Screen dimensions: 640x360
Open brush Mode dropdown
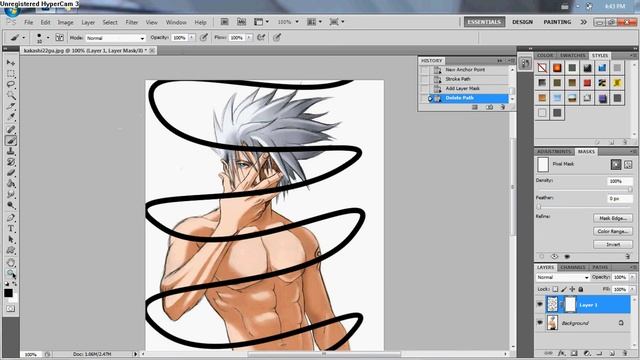[x=116, y=38]
